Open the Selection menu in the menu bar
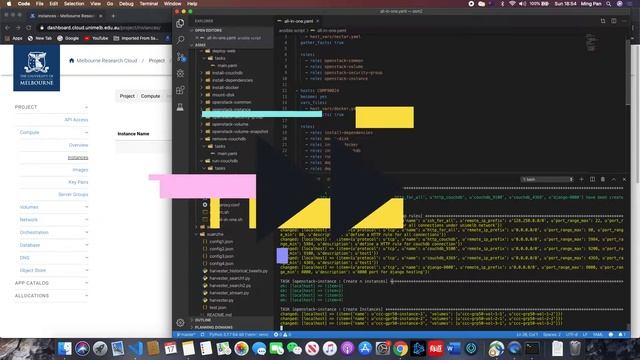This screenshot has width=640, height=360. 74,4
